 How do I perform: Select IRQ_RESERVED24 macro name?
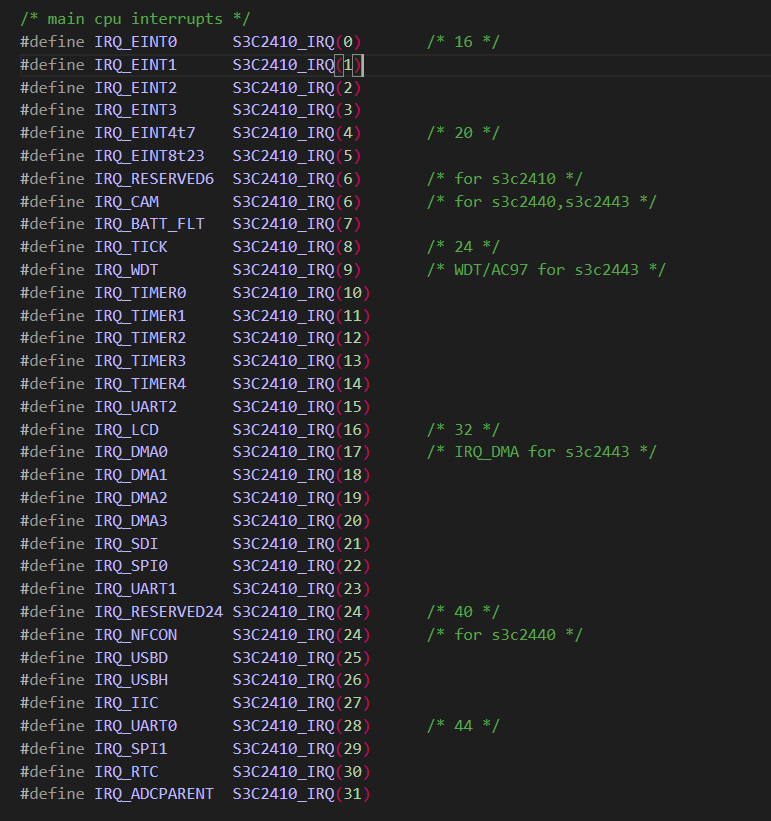pos(159,612)
